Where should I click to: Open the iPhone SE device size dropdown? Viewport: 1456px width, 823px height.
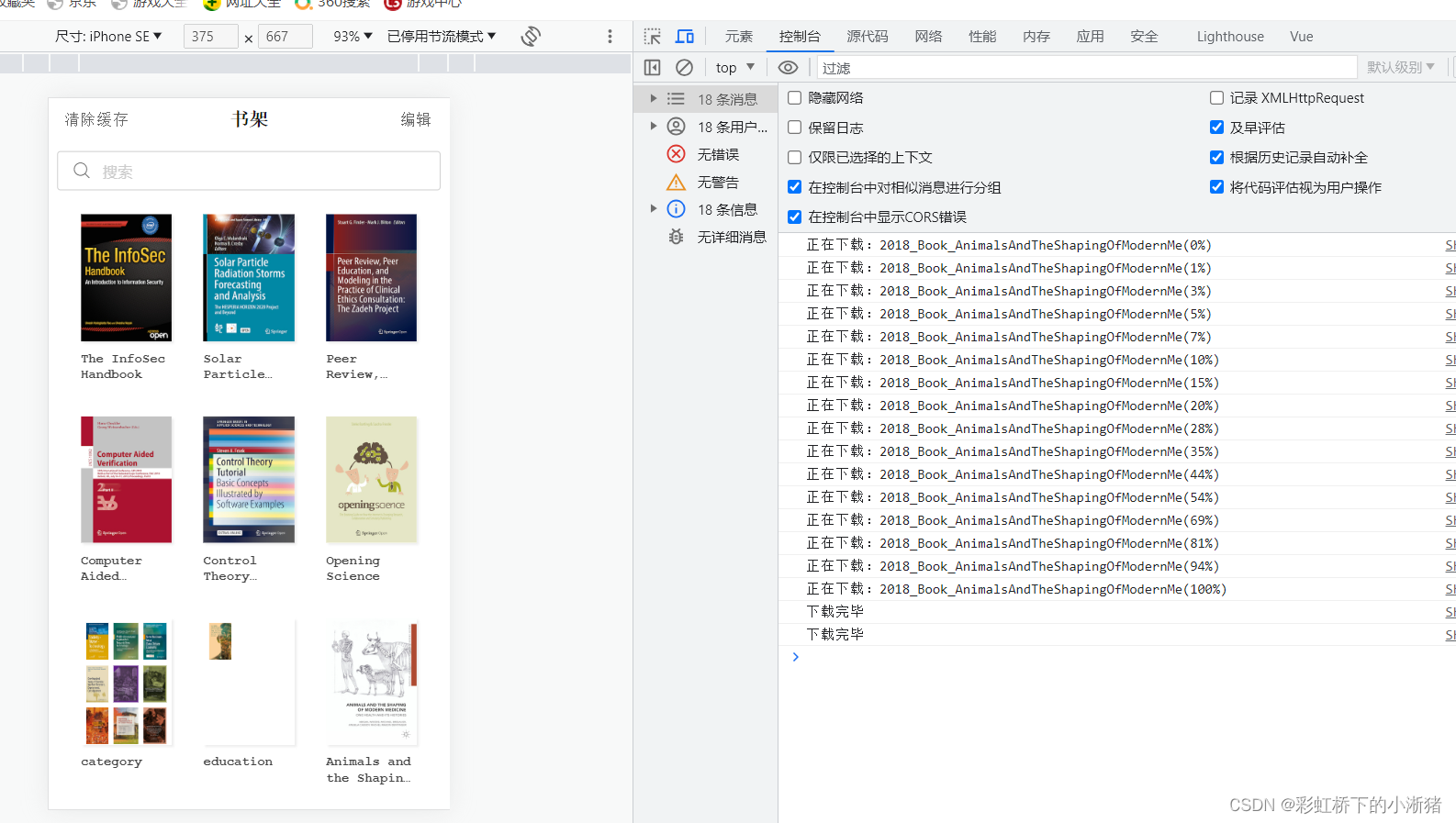(x=108, y=37)
